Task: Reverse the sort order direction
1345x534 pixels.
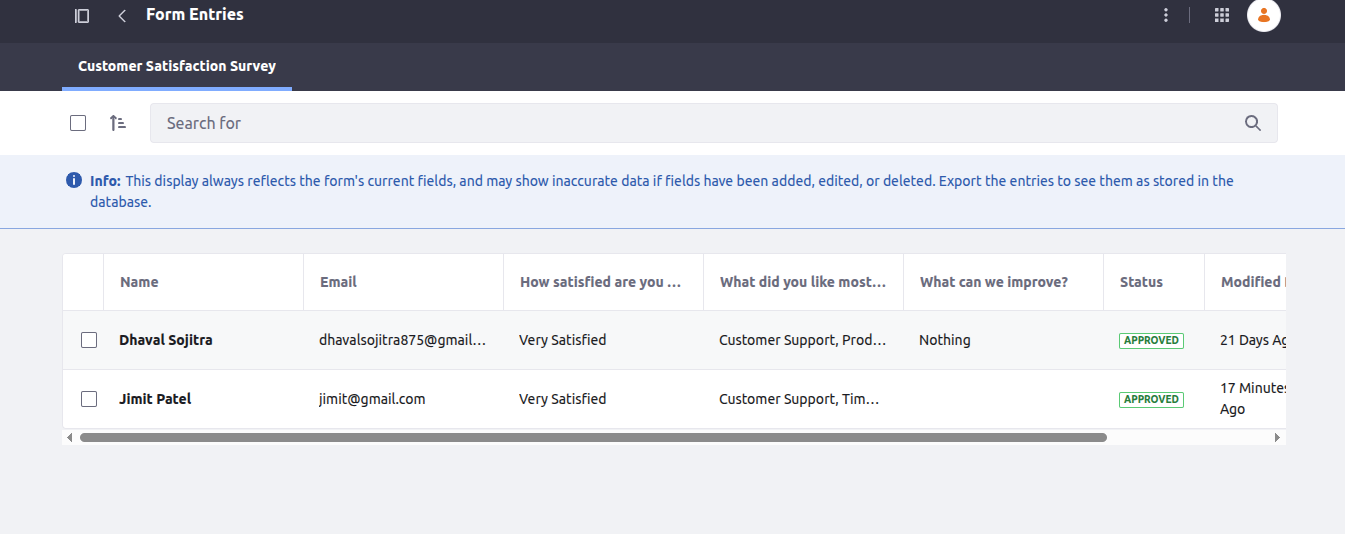Action: (x=118, y=123)
